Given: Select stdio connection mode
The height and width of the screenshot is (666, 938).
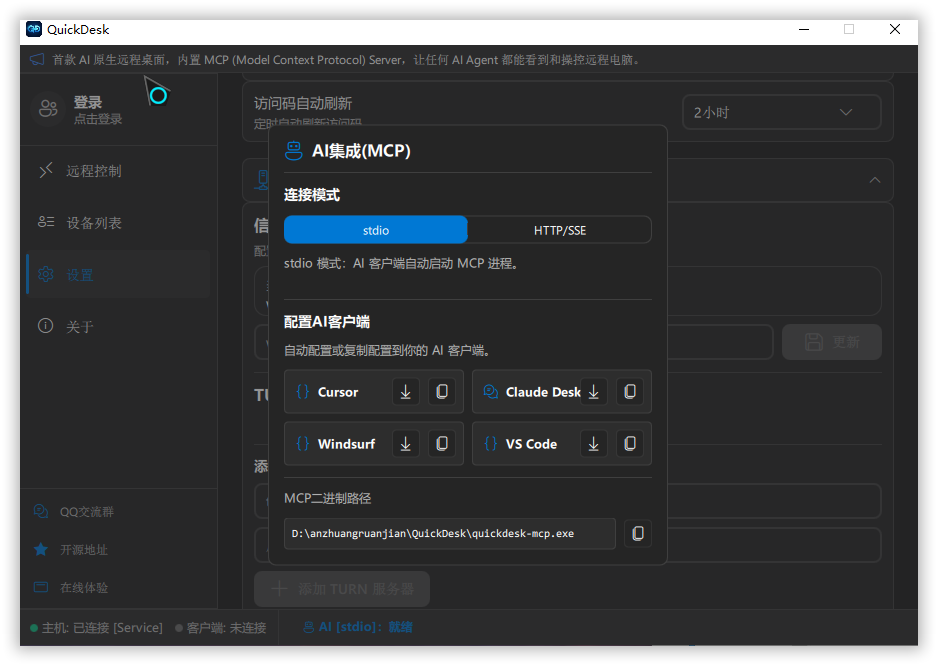Looking at the screenshot, I should pyautogui.click(x=376, y=230).
